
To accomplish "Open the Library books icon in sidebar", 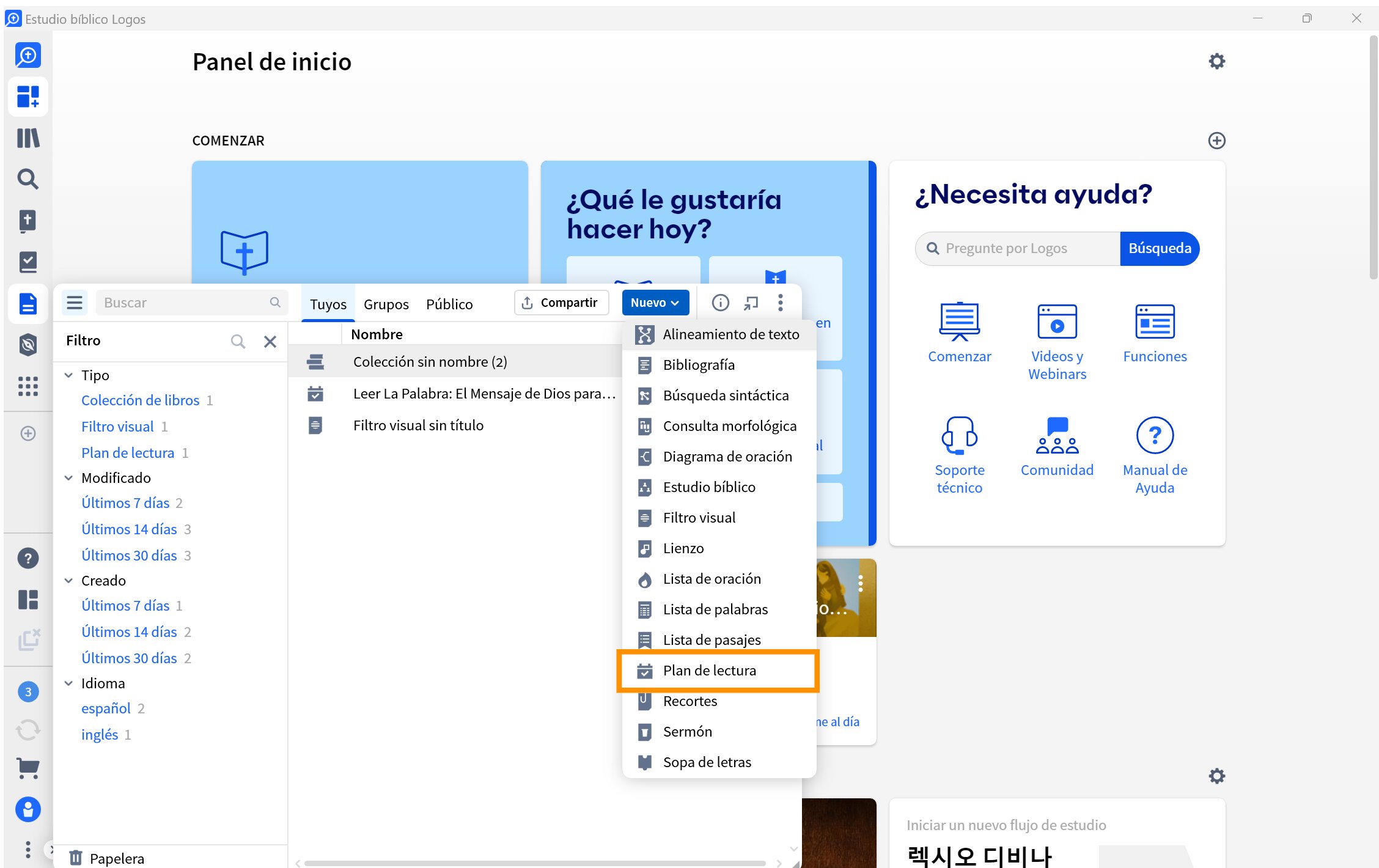I will pyautogui.click(x=28, y=138).
